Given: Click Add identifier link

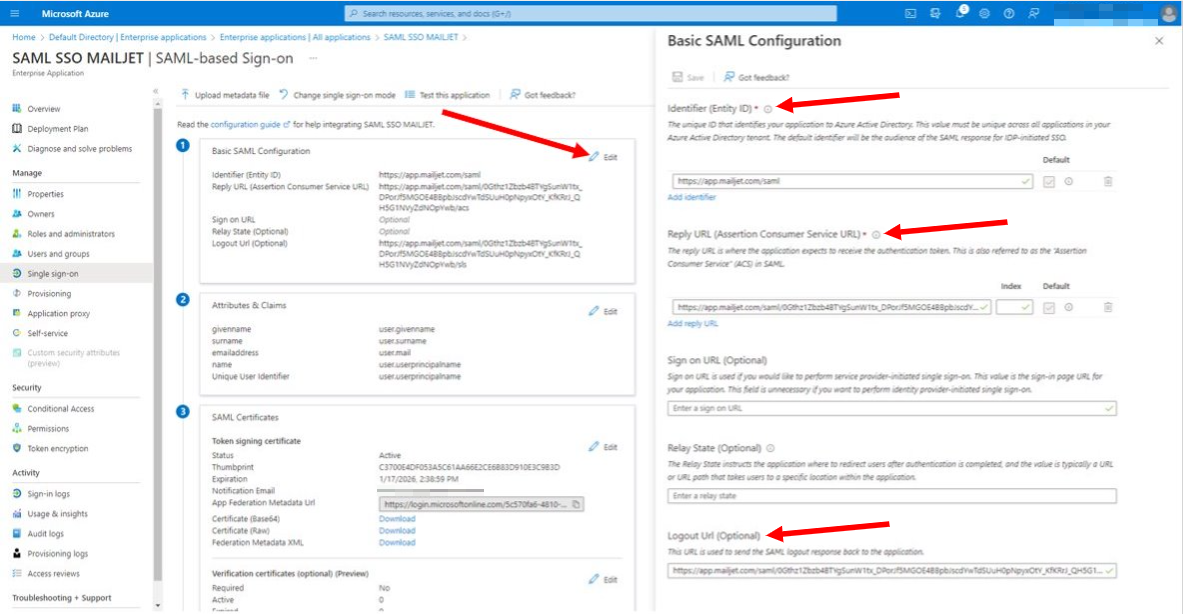Looking at the screenshot, I should click(691, 197).
